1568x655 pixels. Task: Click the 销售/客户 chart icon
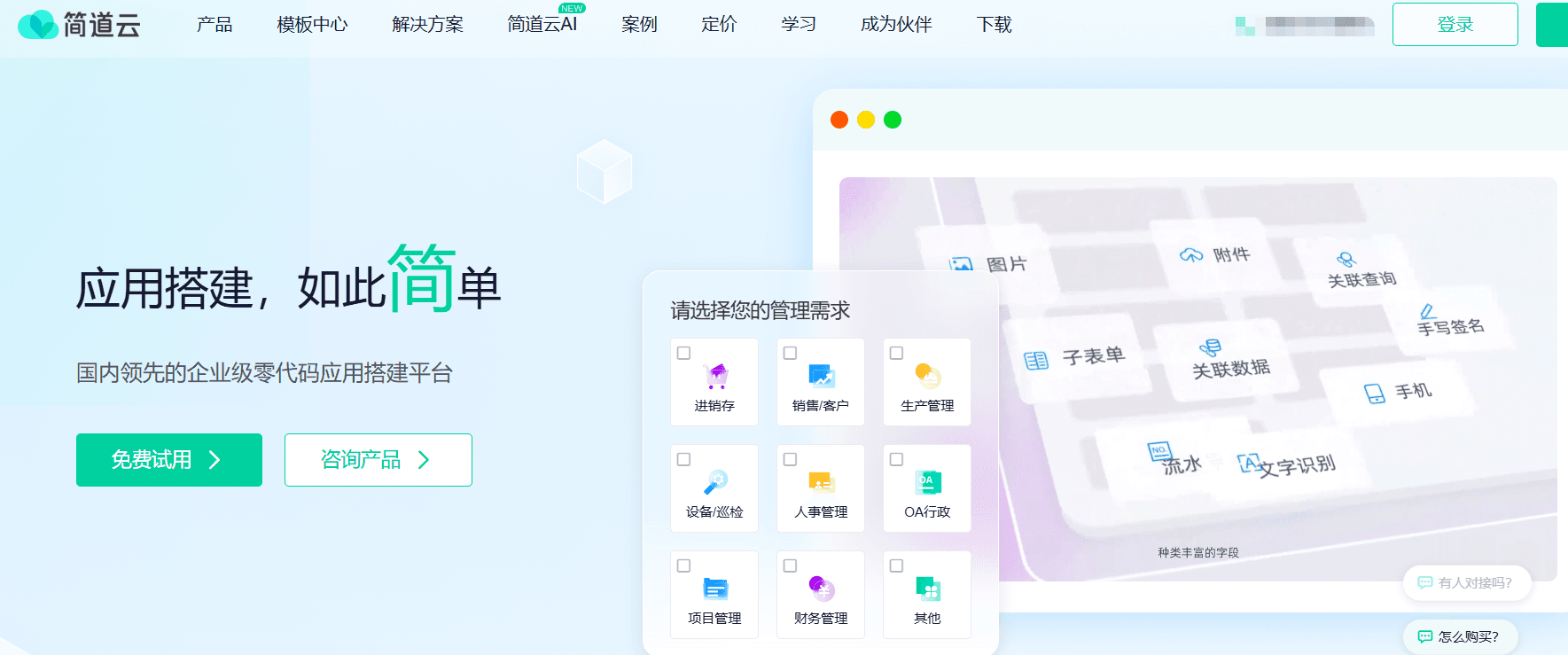pos(822,377)
